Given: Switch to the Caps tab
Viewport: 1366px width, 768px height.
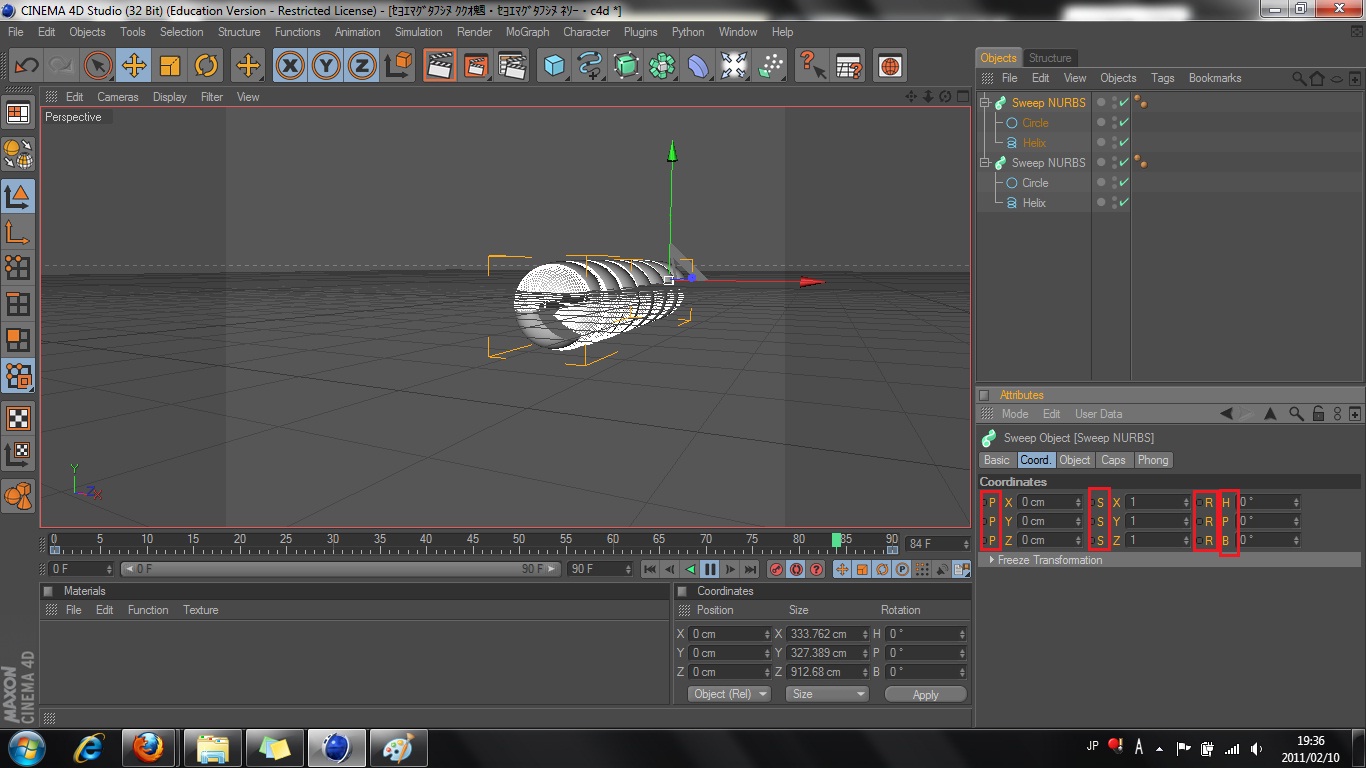Looking at the screenshot, I should pyautogui.click(x=1113, y=460).
